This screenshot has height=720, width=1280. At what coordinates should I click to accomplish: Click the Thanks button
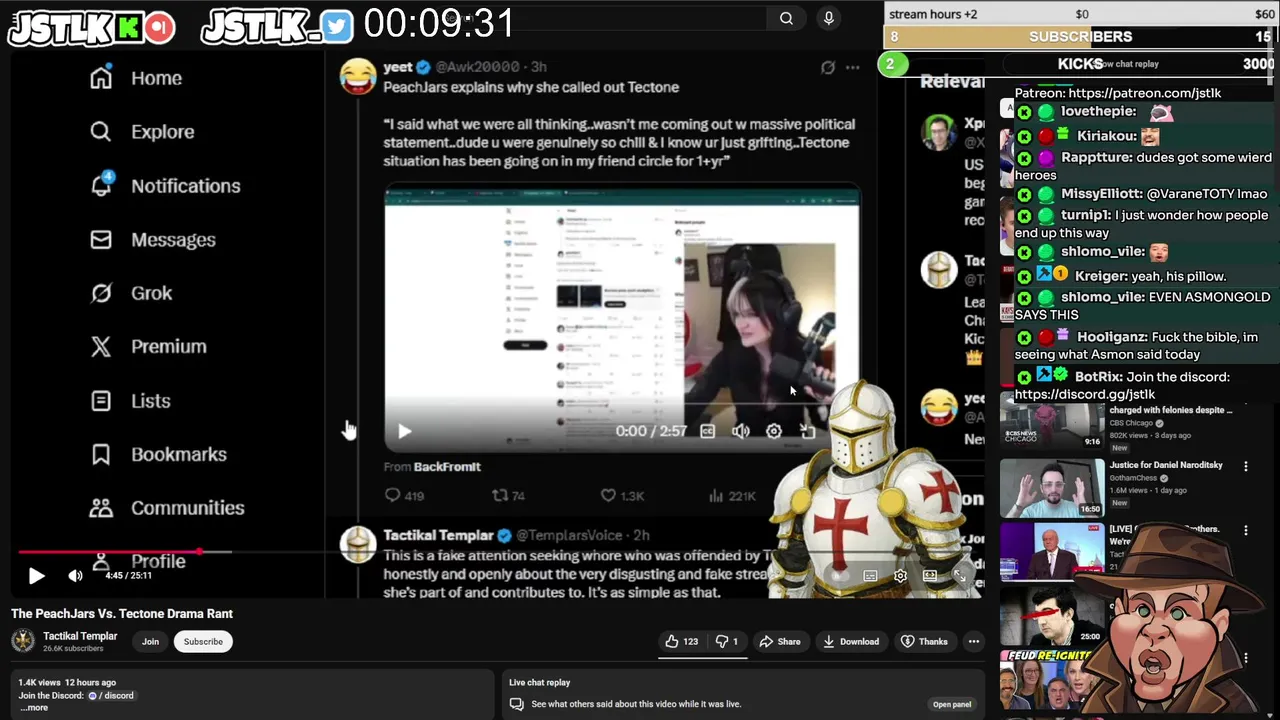(923, 642)
